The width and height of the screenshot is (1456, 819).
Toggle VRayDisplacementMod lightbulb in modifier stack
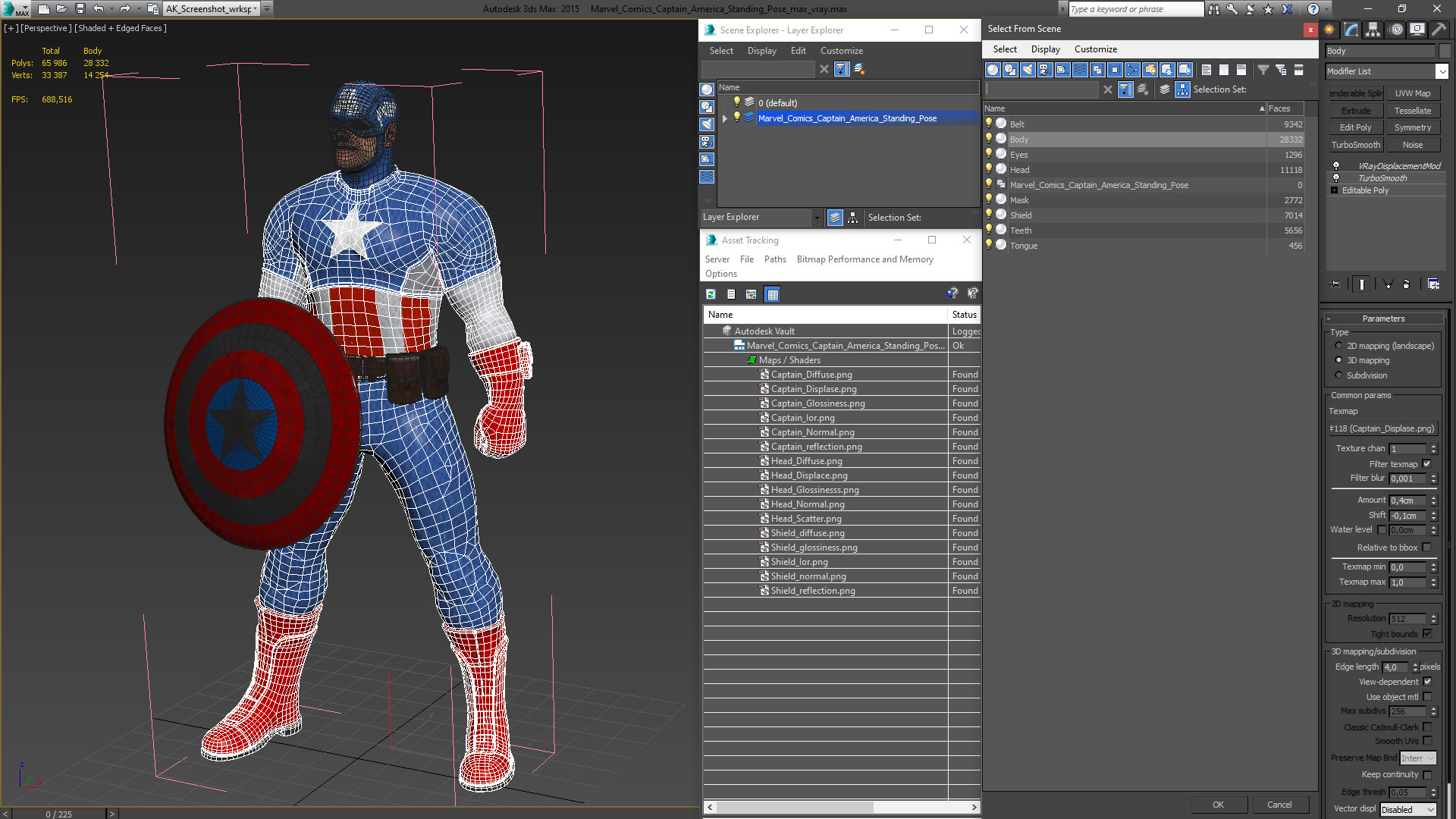[1335, 166]
